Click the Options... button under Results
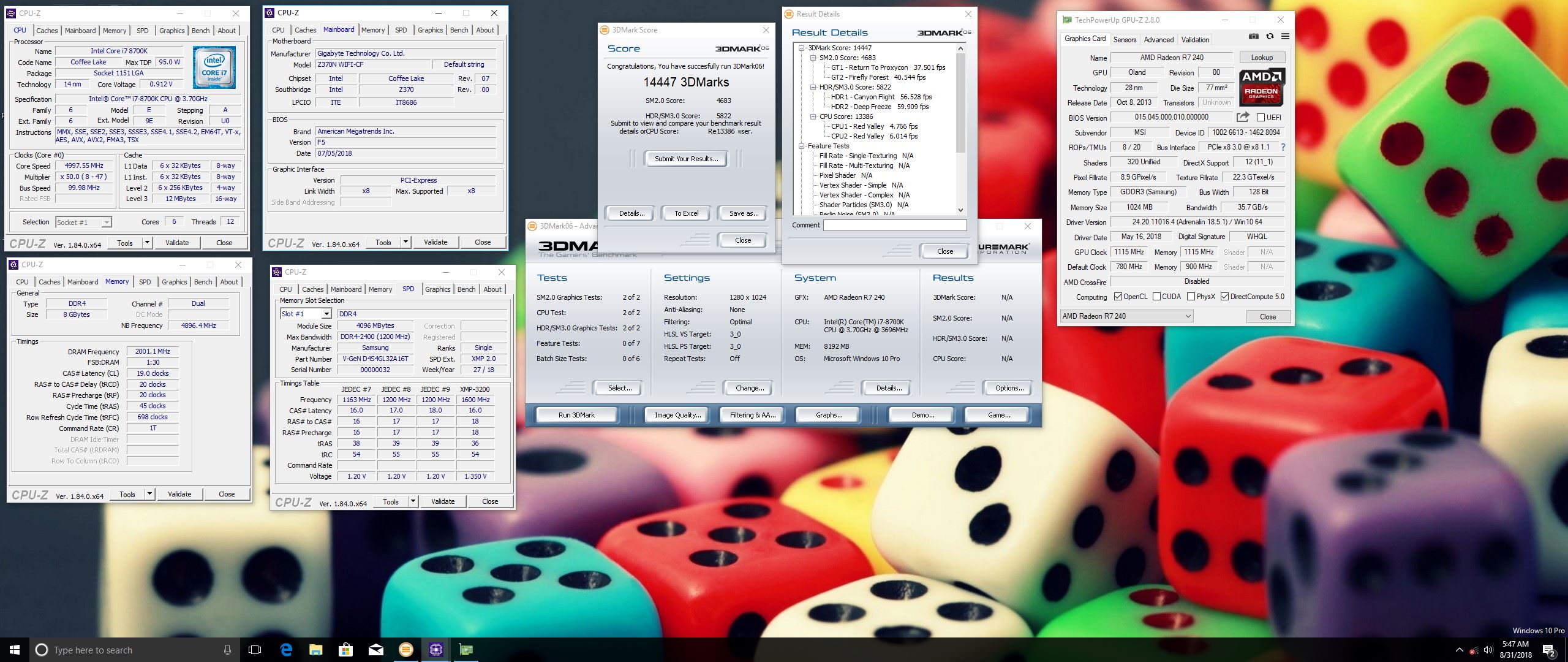Image resolution: width=1568 pixels, height=662 pixels. 1009,388
